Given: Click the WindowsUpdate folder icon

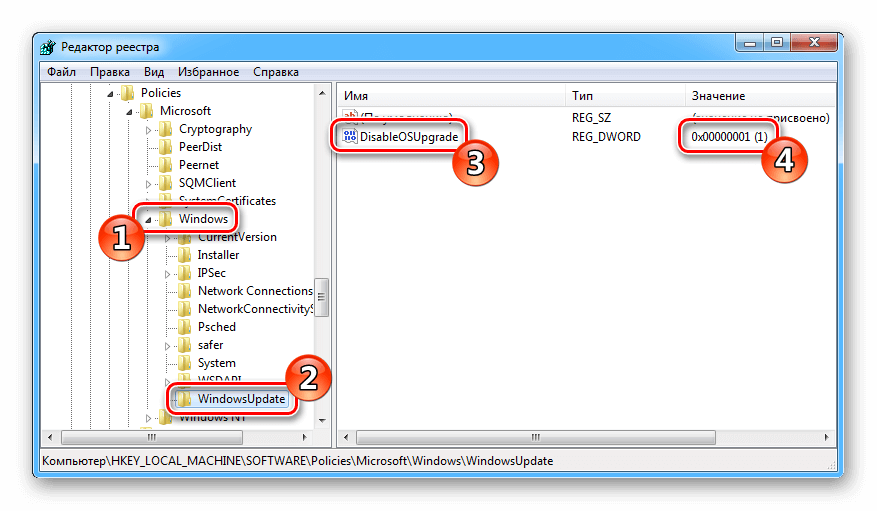Looking at the screenshot, I should pos(185,399).
